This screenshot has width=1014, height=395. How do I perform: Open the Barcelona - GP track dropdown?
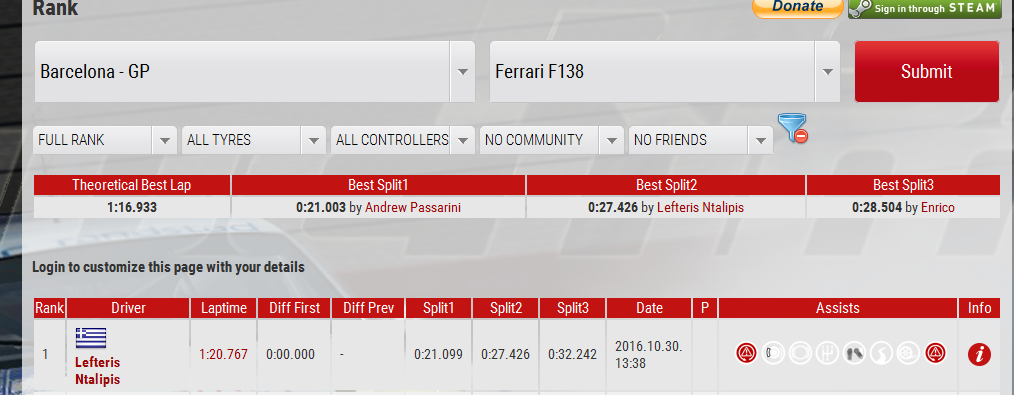click(x=255, y=72)
